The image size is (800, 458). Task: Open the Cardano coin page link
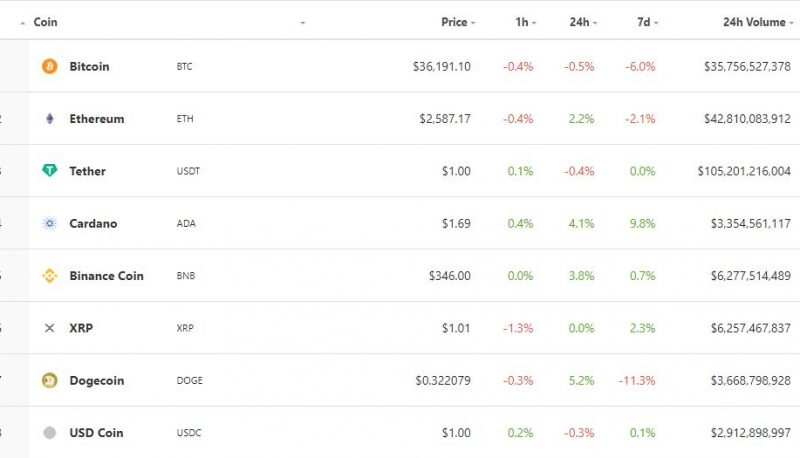93,223
